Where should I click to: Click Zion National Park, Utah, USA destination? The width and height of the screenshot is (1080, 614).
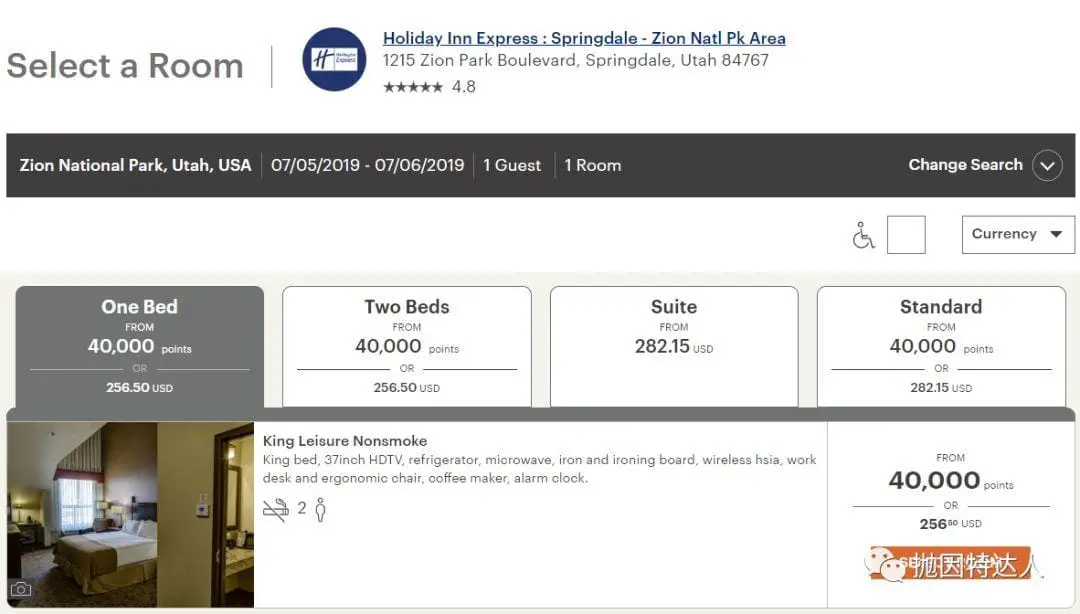pos(135,165)
